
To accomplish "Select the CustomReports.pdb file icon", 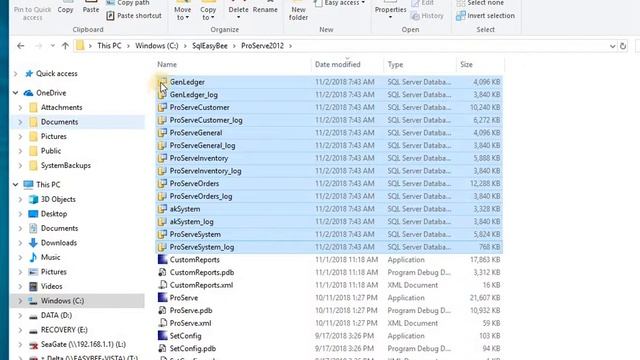I will click(162, 272).
